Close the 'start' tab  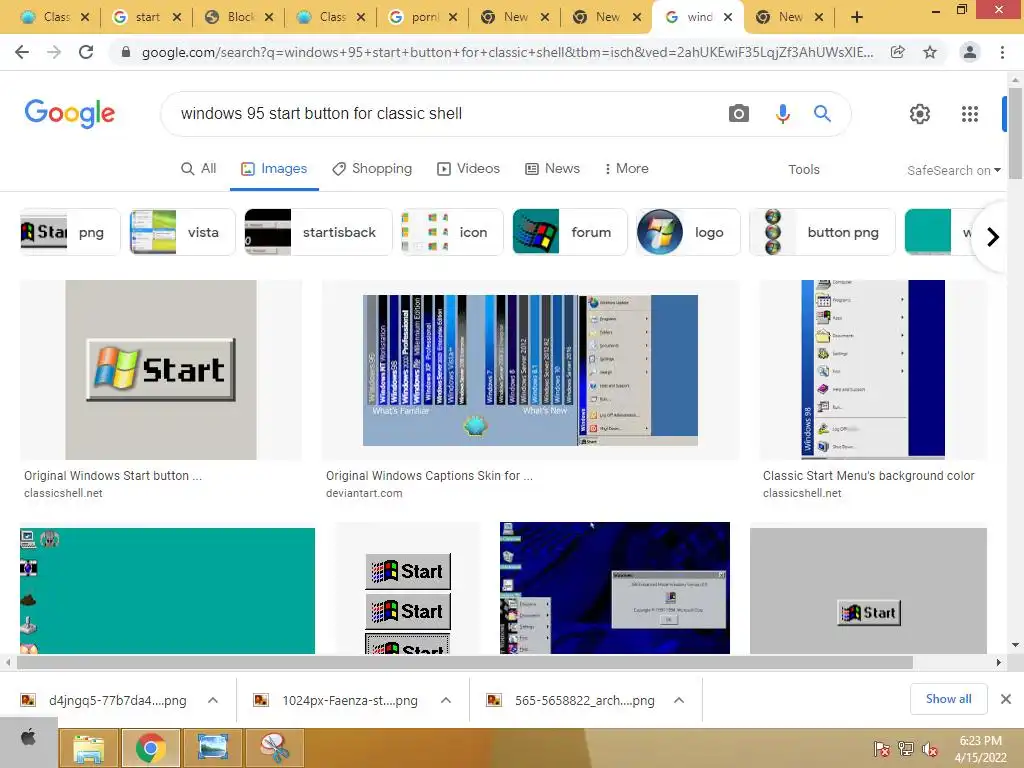coord(176,18)
